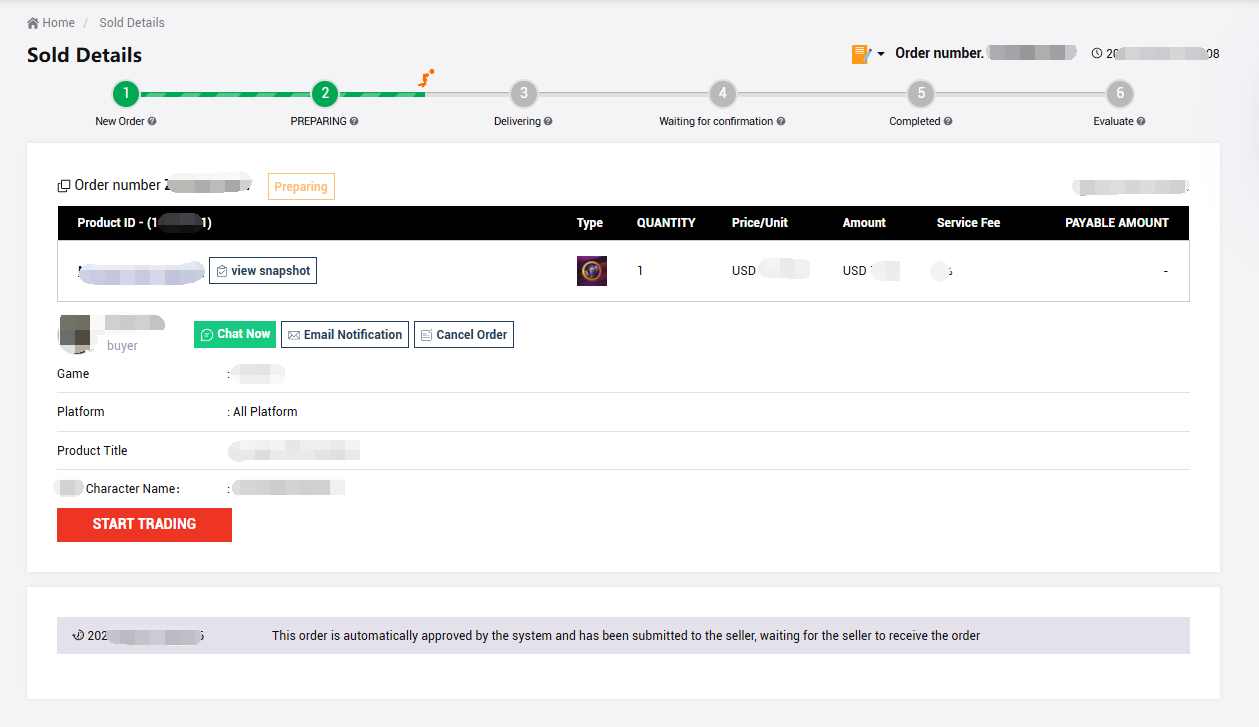Go to Home breadcrumb link

click(x=58, y=23)
